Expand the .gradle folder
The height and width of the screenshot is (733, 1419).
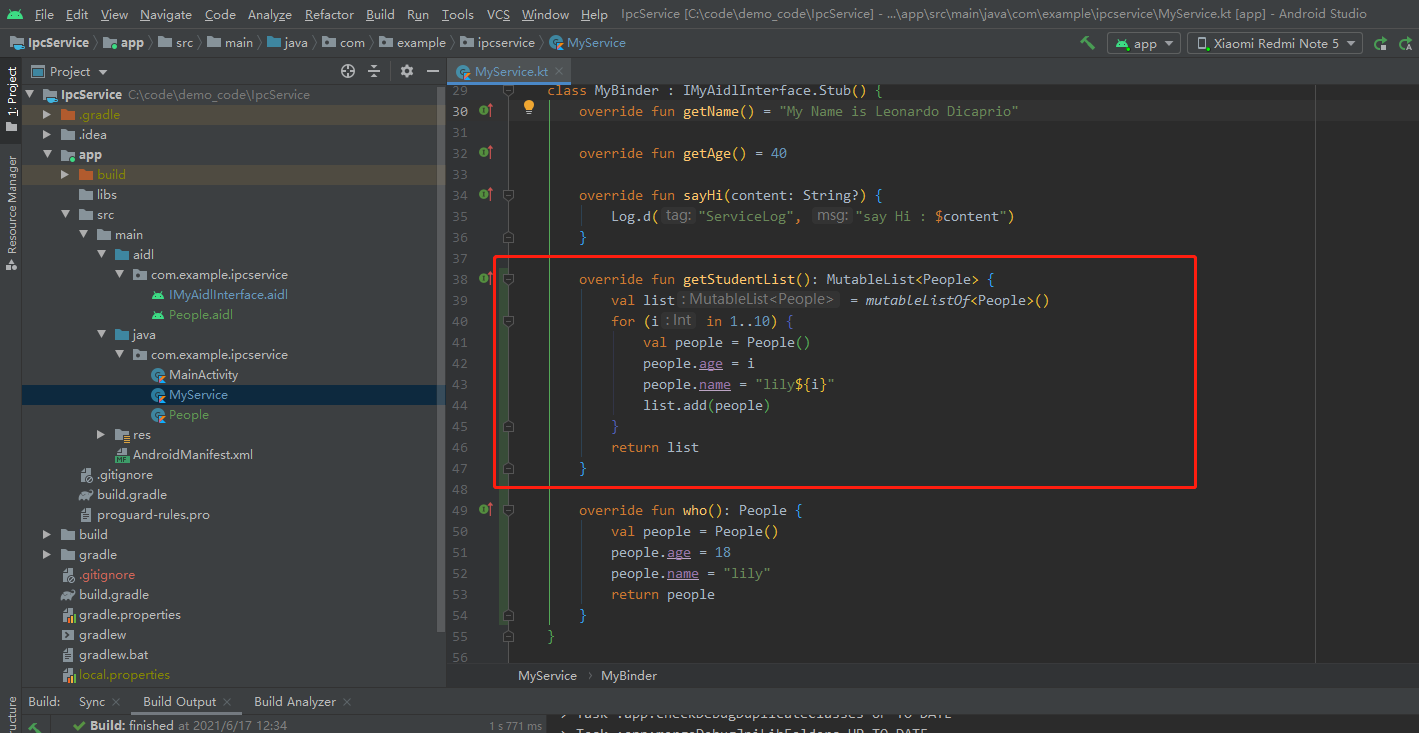47,114
